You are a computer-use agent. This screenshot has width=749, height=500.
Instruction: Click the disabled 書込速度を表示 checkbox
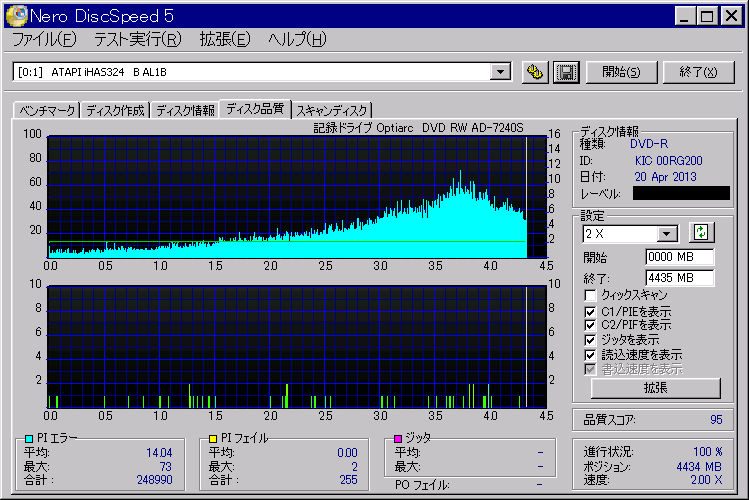coord(590,369)
